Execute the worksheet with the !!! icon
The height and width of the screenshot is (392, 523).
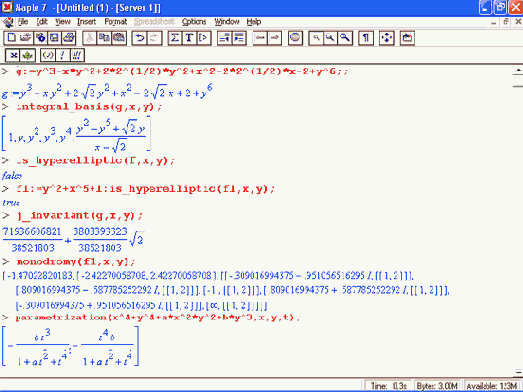click(77, 55)
